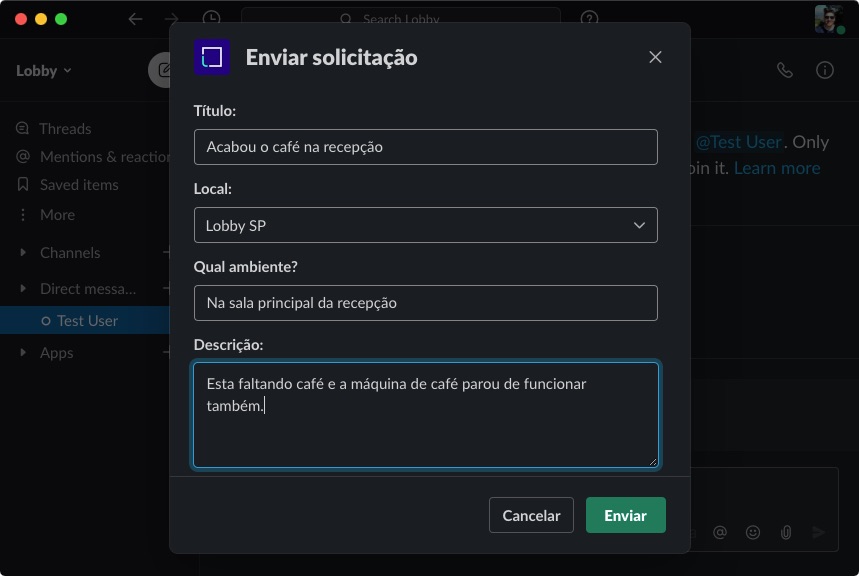Close the Enviar solicitação dialog
Screen dimensions: 859x576
[x=655, y=57]
